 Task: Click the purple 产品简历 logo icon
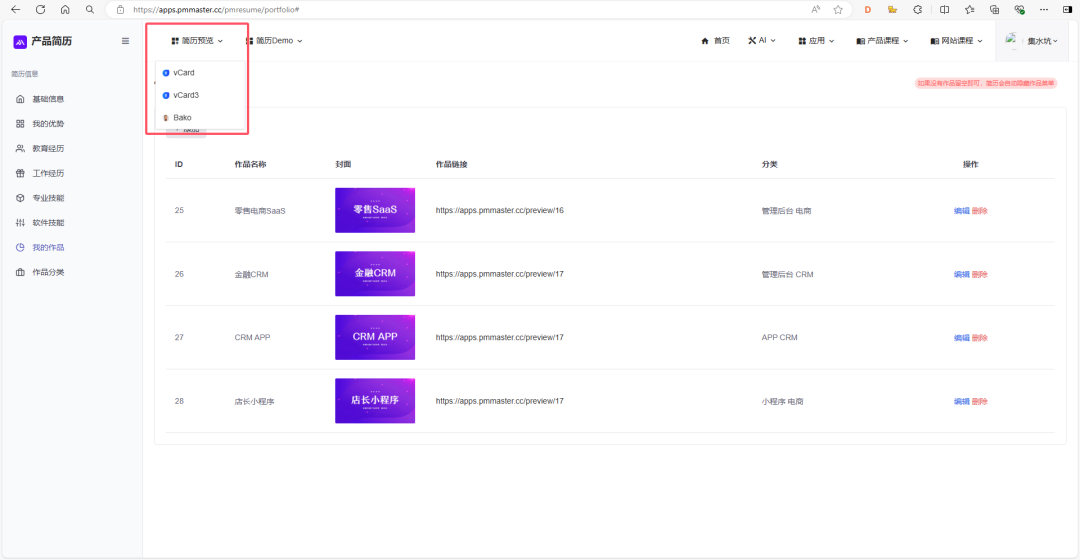[x=20, y=41]
